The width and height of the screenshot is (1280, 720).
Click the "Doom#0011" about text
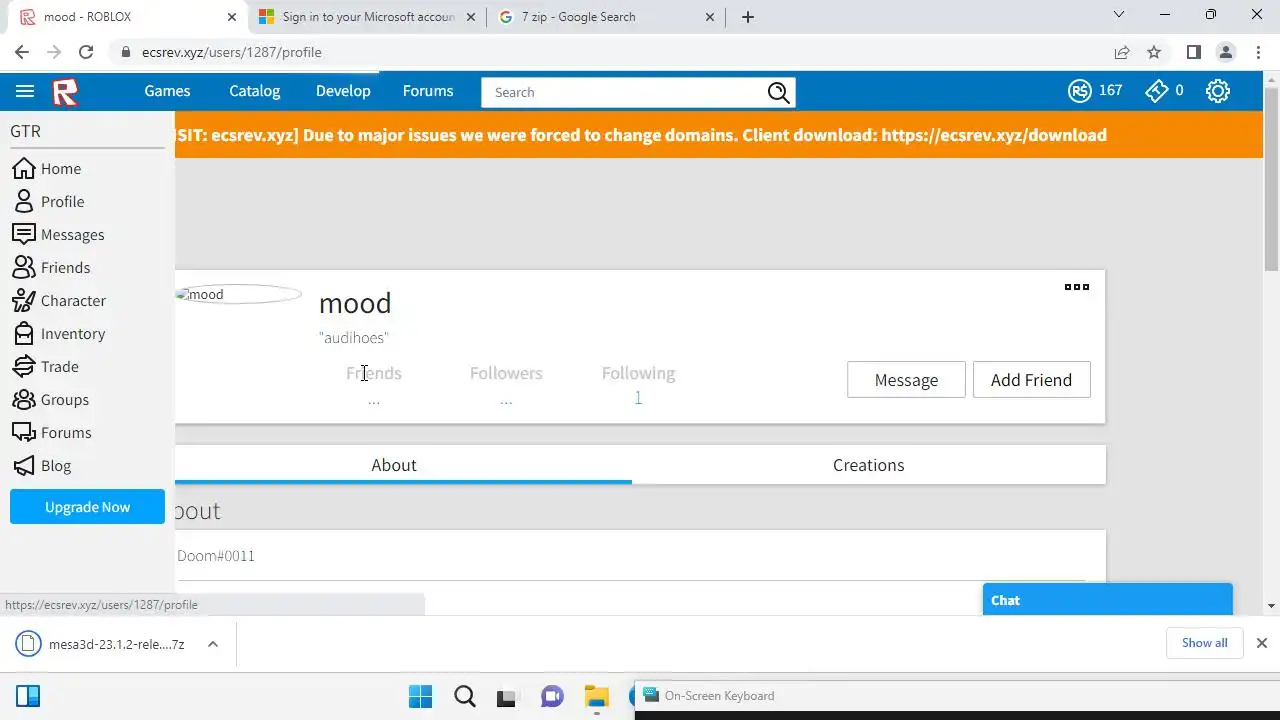(216, 556)
